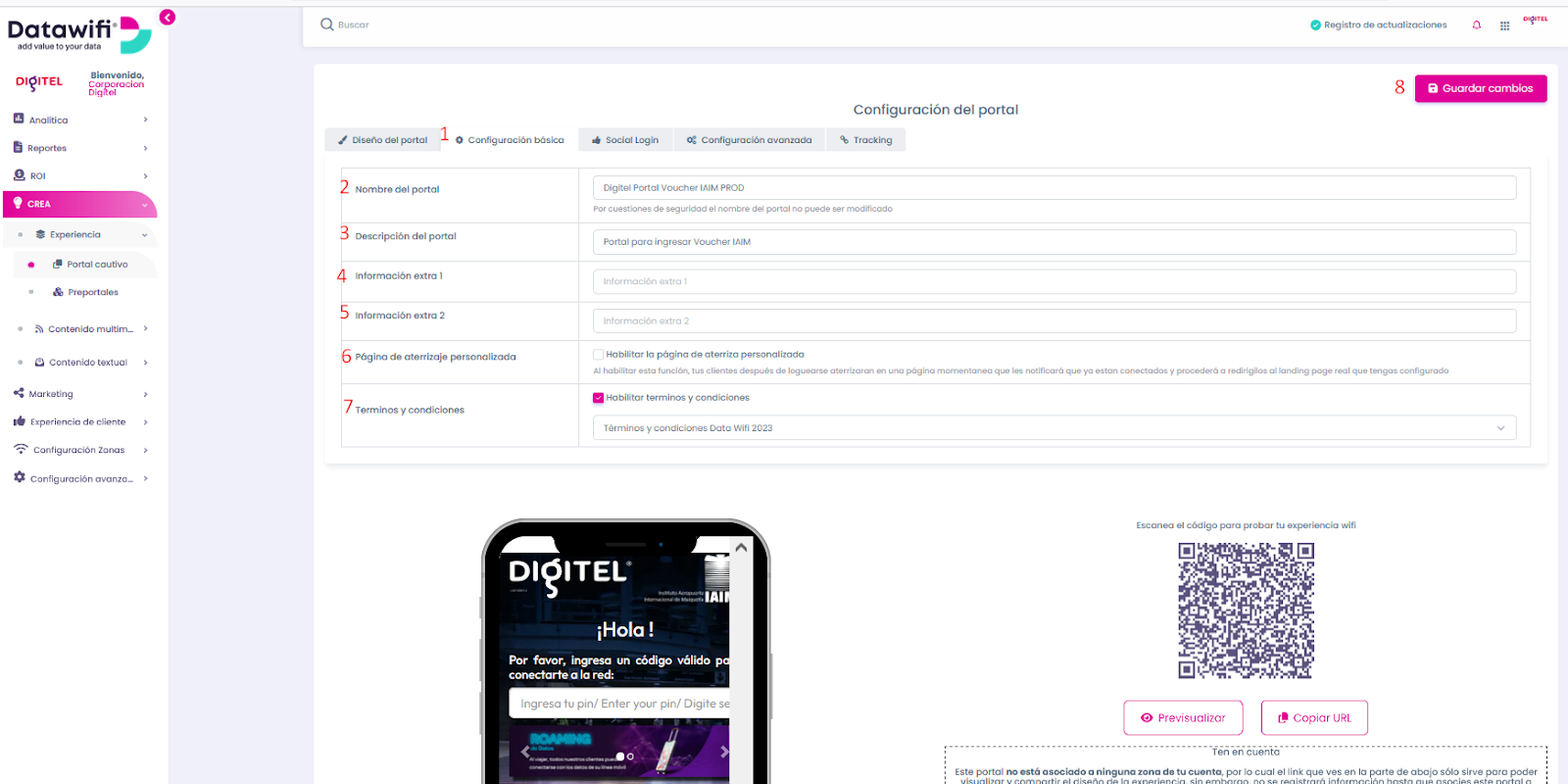Open Preportales in sidebar

tap(93, 292)
